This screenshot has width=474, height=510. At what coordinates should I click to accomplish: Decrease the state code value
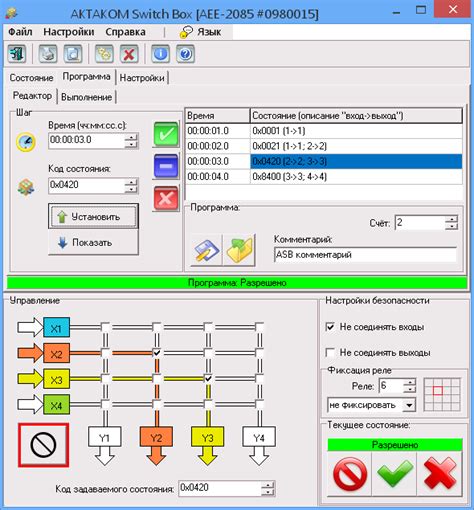click(x=131, y=189)
